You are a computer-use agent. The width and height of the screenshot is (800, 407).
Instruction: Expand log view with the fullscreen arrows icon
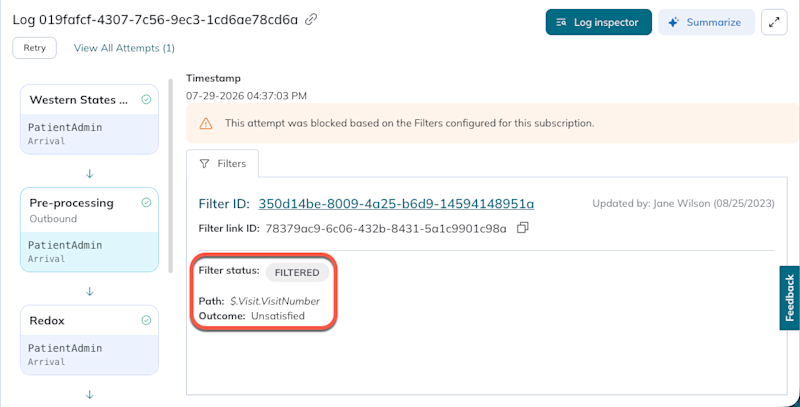774,22
